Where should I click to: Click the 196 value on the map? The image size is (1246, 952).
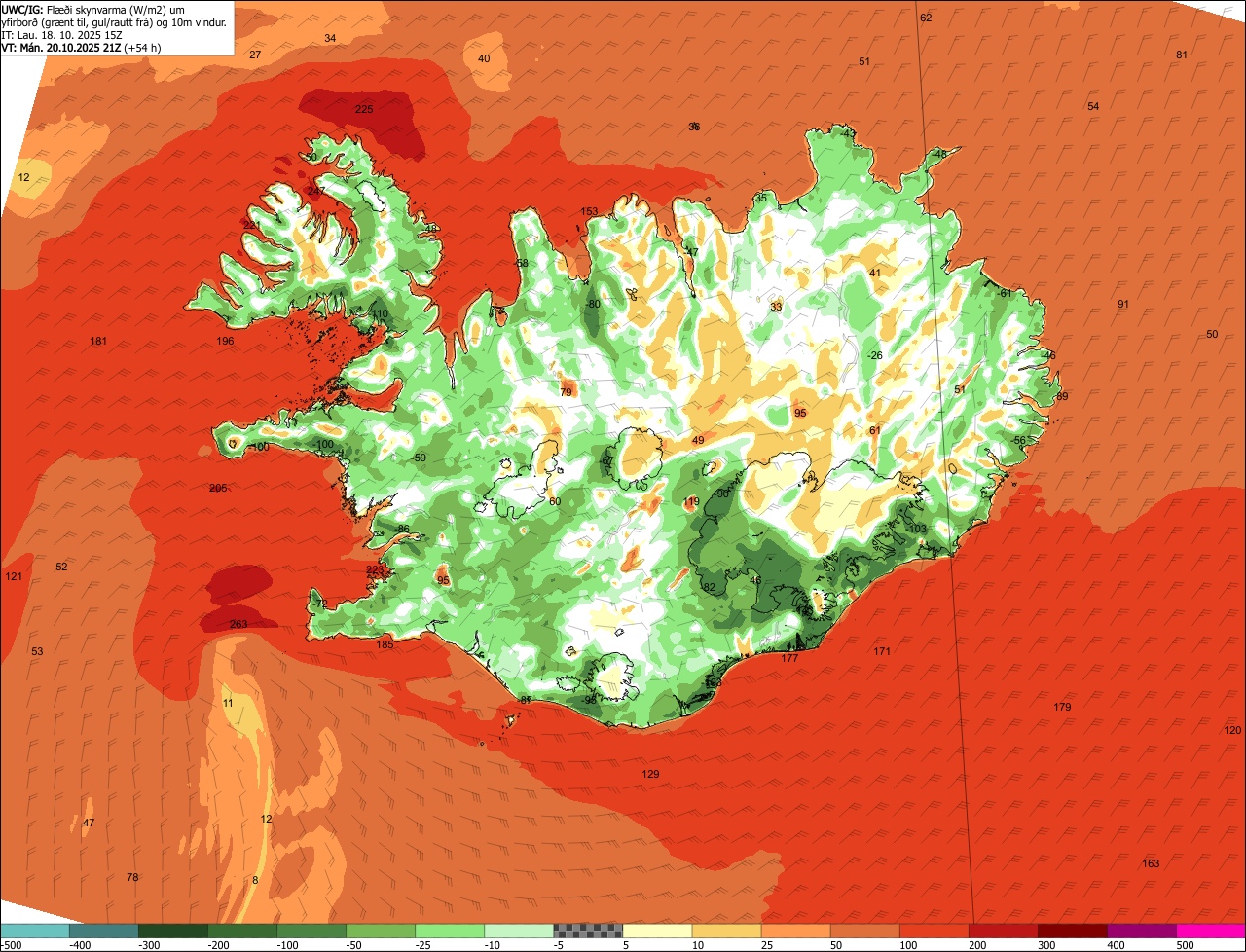click(x=225, y=341)
